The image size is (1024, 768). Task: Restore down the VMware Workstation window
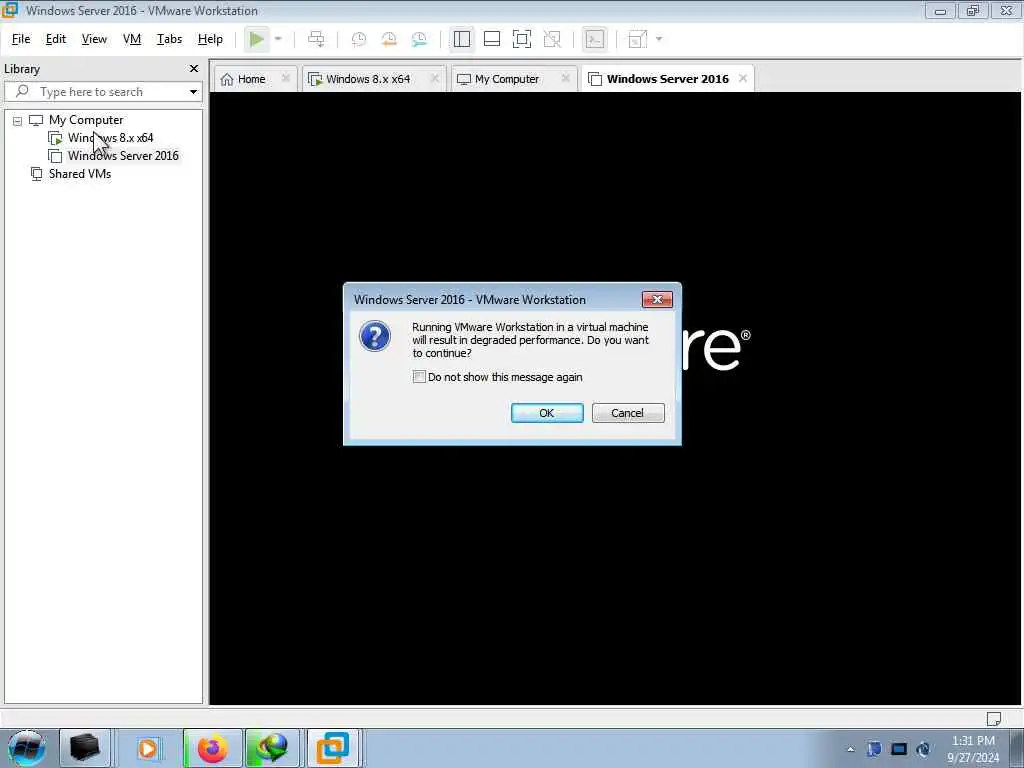point(973,10)
